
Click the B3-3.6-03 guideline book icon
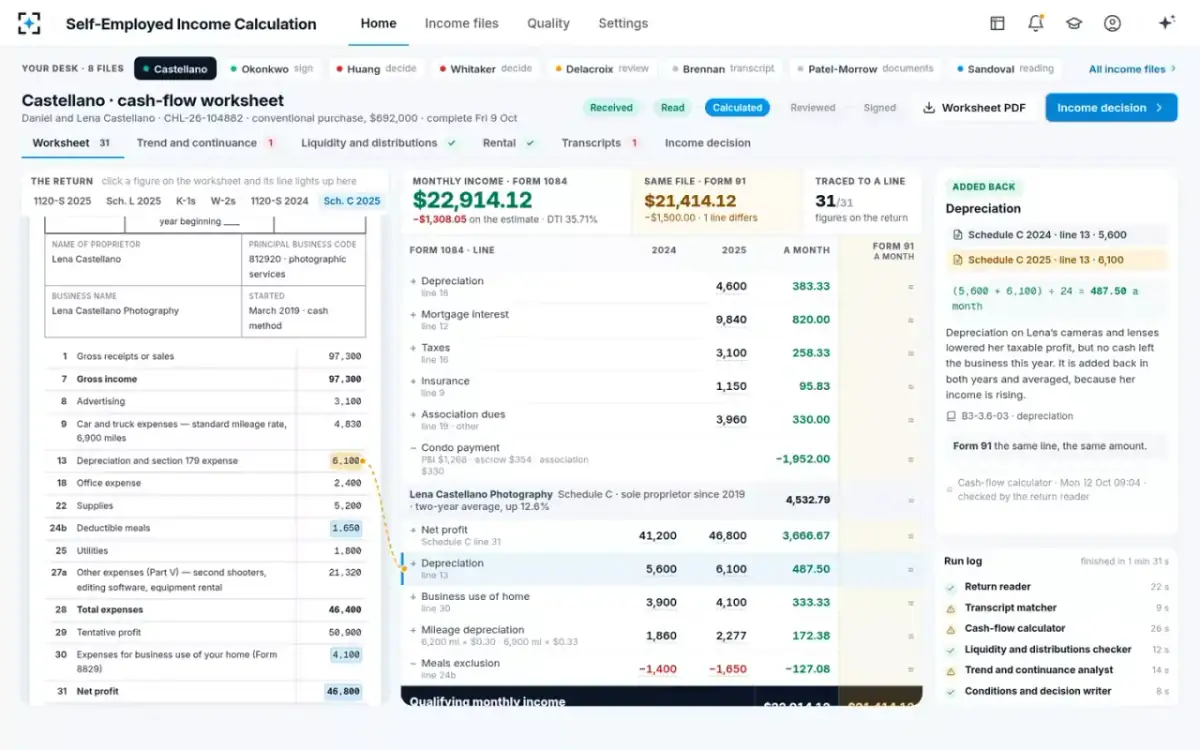point(951,416)
